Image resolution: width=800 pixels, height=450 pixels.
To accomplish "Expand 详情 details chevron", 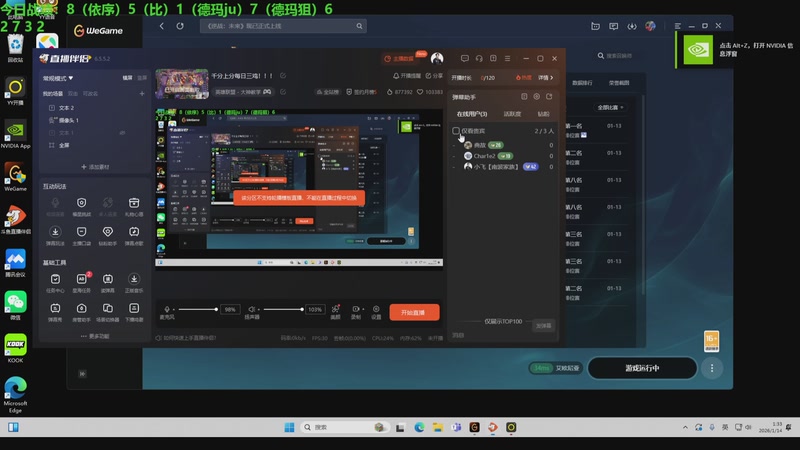I will 545,78.
